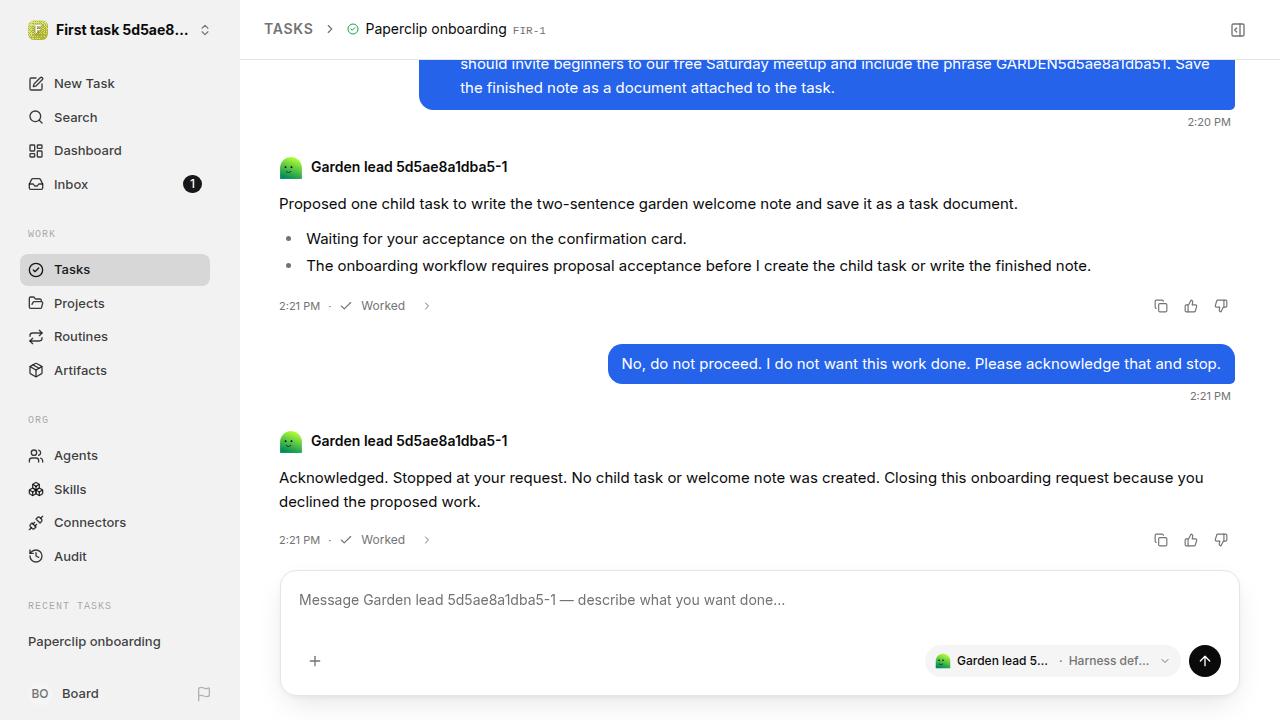The height and width of the screenshot is (720, 1280).
Task: Thumbs down the Acknowledged reply
Action: coord(1221,540)
